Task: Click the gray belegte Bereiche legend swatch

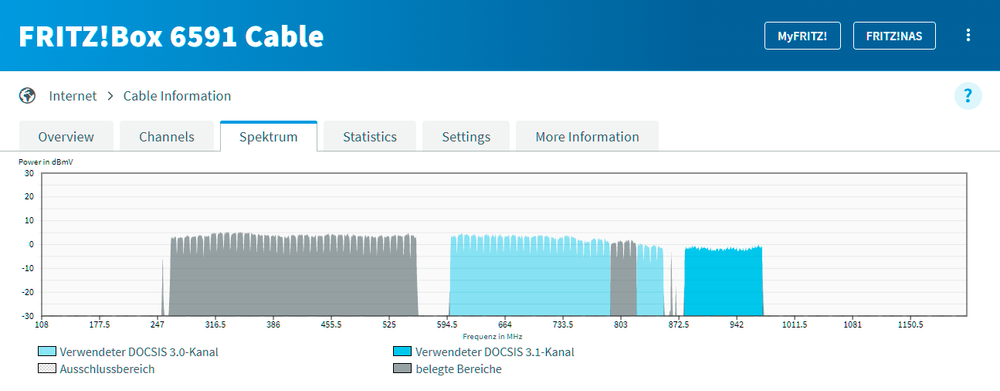Action: pos(402,369)
